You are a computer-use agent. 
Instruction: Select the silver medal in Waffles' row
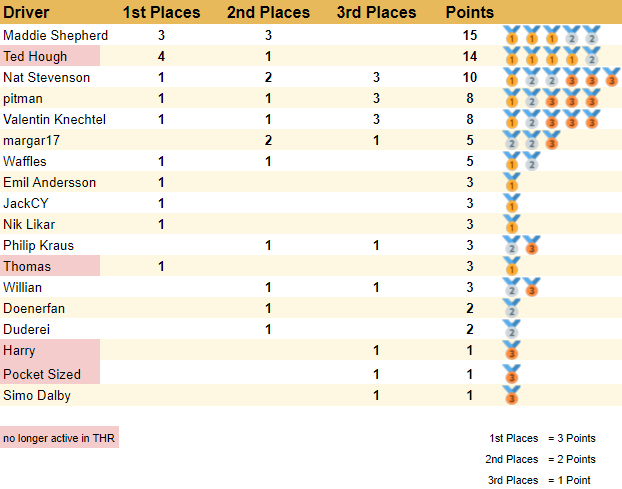532,162
